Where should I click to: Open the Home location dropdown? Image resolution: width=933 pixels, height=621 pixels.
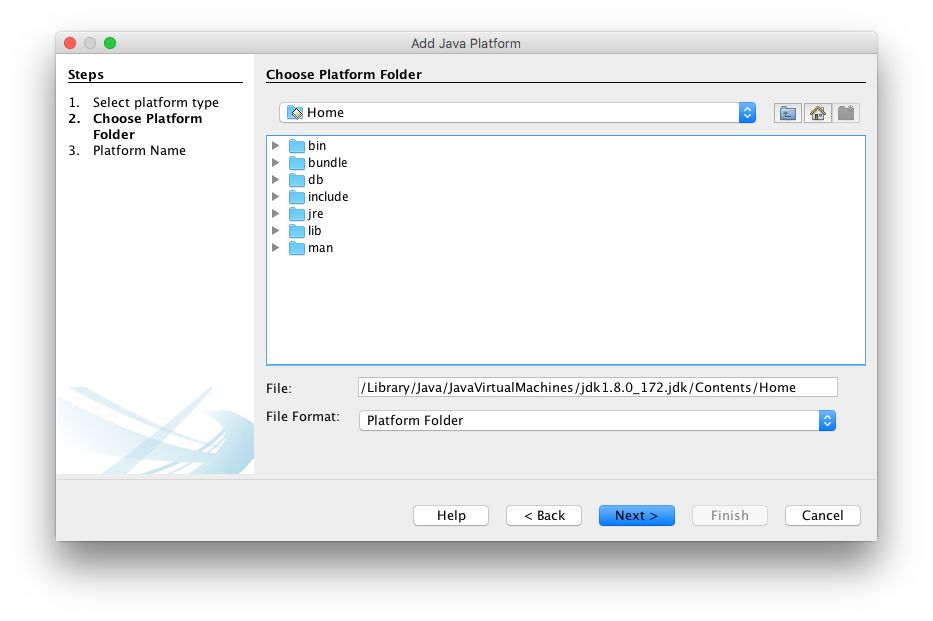point(517,112)
